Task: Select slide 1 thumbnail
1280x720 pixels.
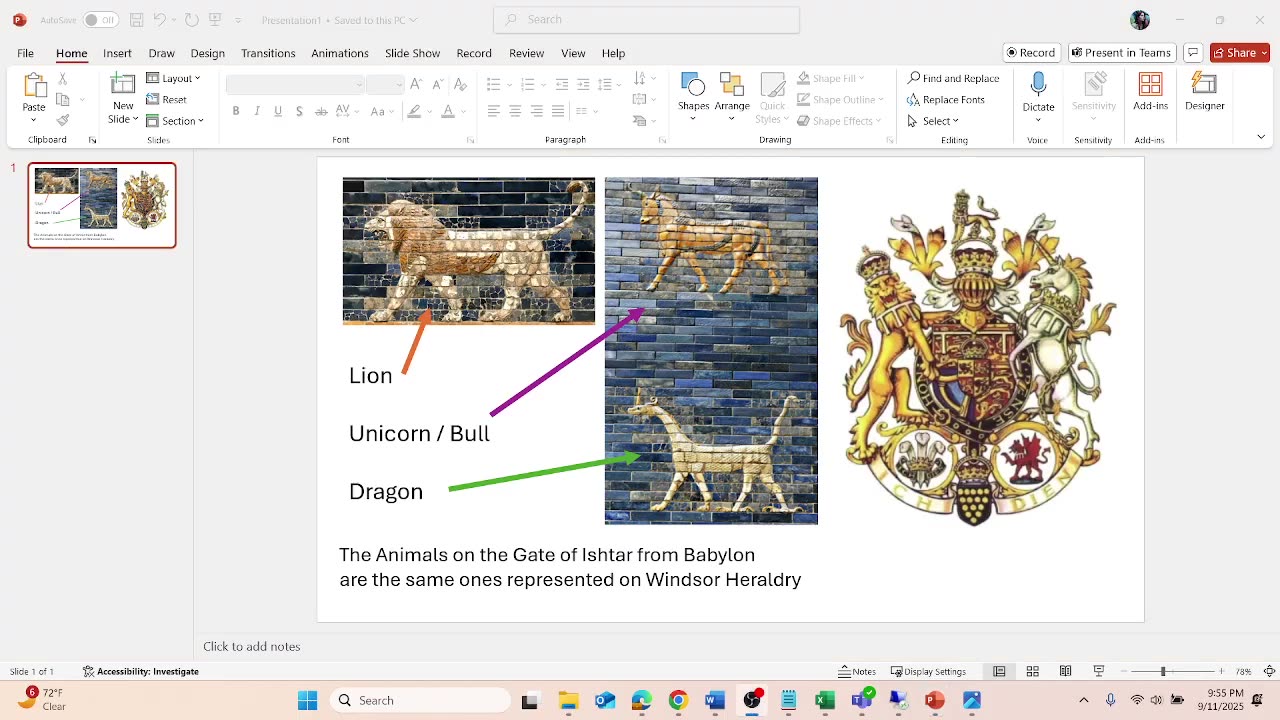Action: click(x=102, y=205)
